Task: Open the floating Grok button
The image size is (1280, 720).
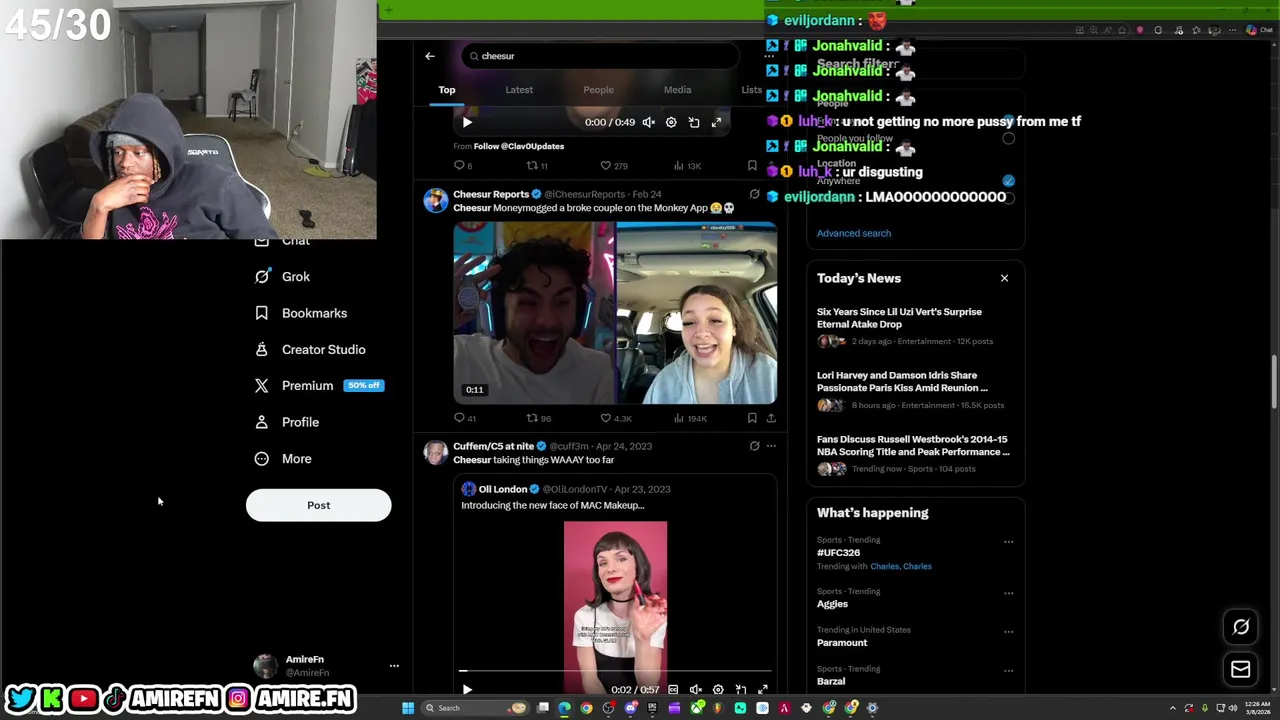Action: (x=1241, y=627)
